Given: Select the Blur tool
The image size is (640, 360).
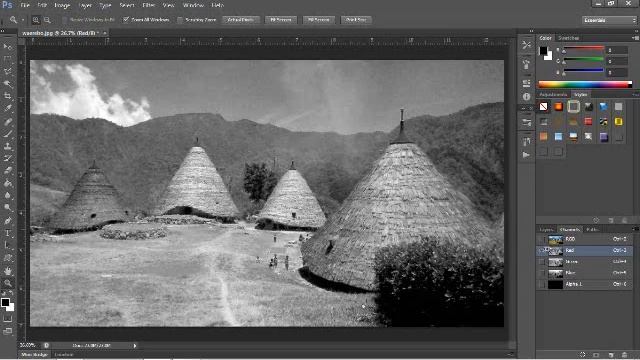Looking at the screenshot, I should [x=7, y=196].
